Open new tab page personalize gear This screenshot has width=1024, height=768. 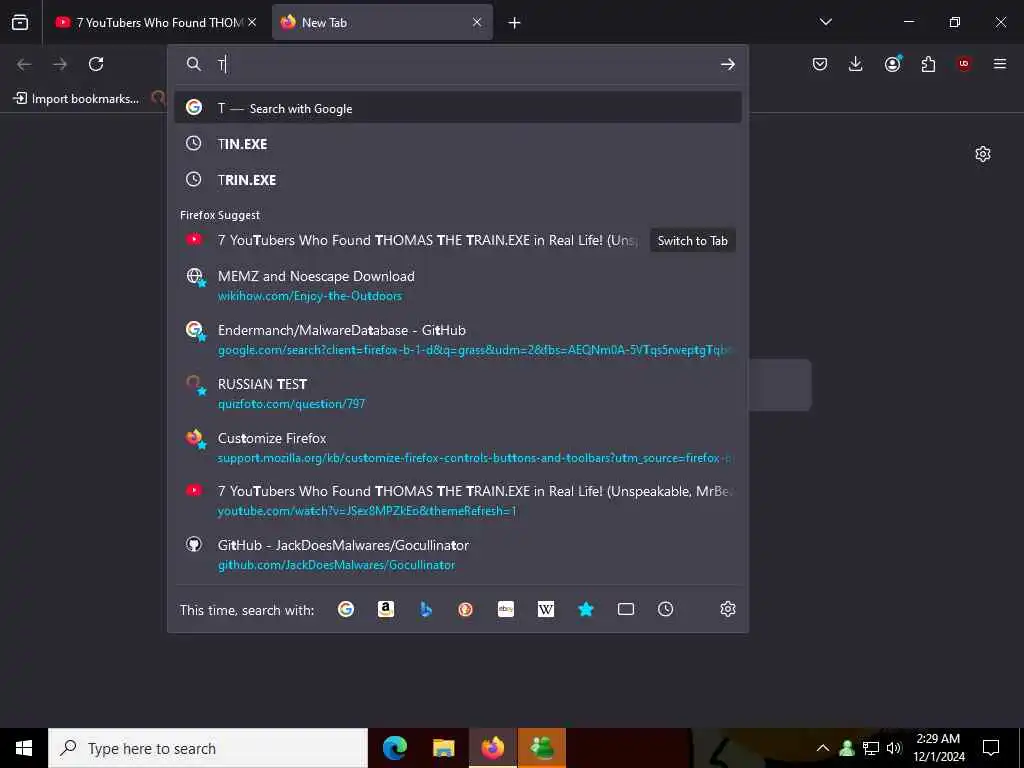coord(983,154)
